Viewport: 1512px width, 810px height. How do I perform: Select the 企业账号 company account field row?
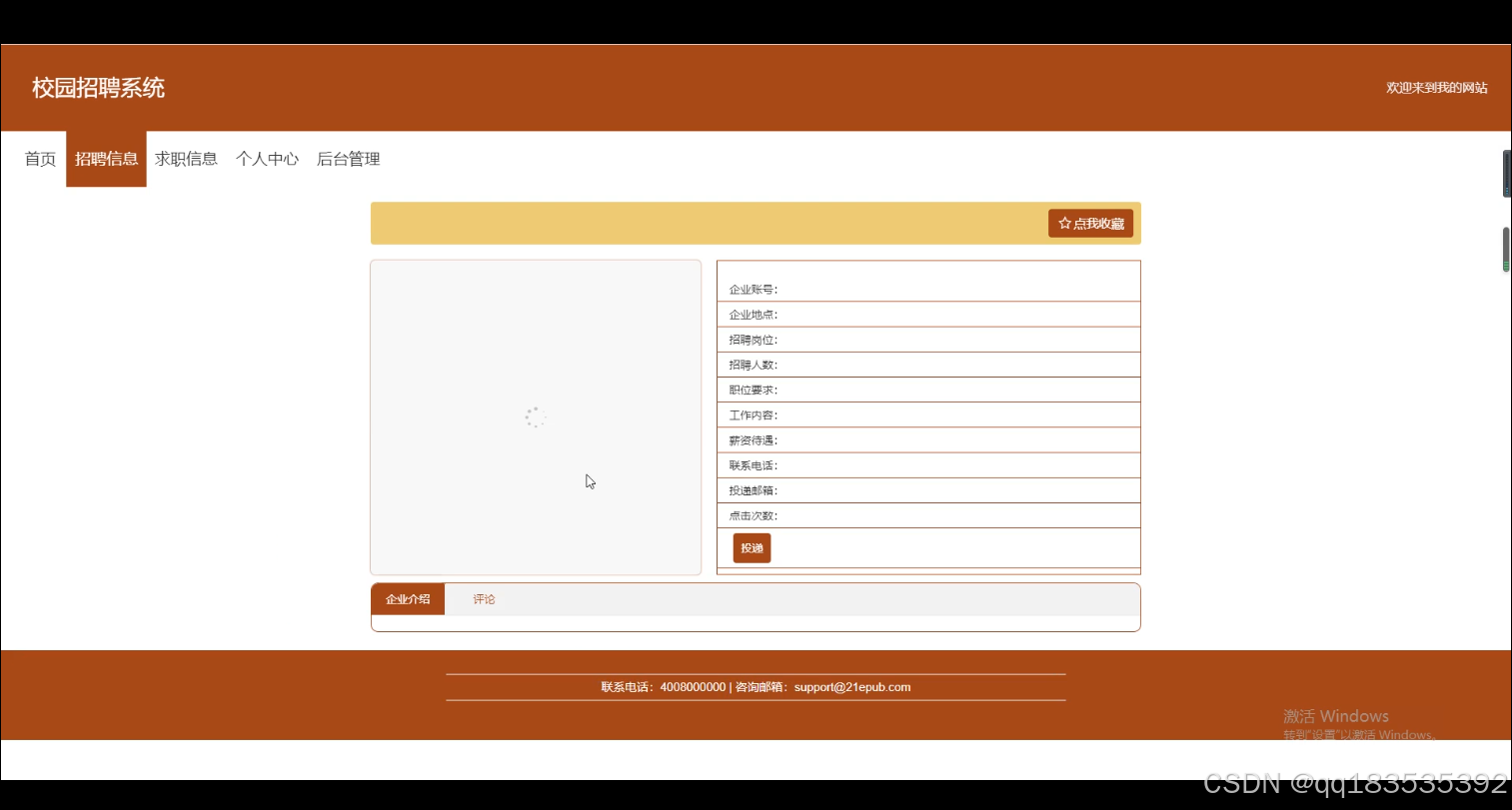(927, 289)
